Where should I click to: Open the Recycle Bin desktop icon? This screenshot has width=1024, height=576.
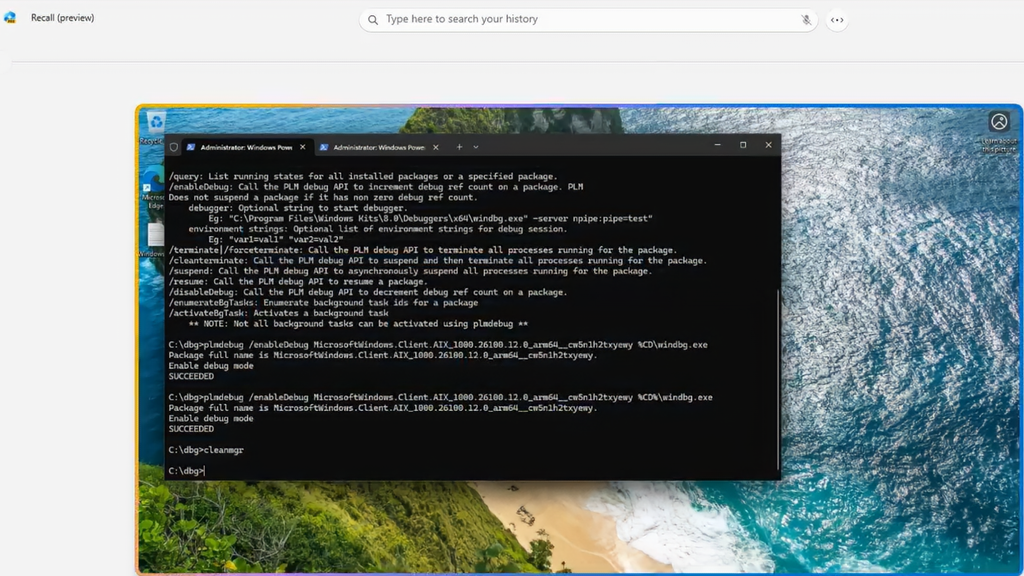click(155, 122)
